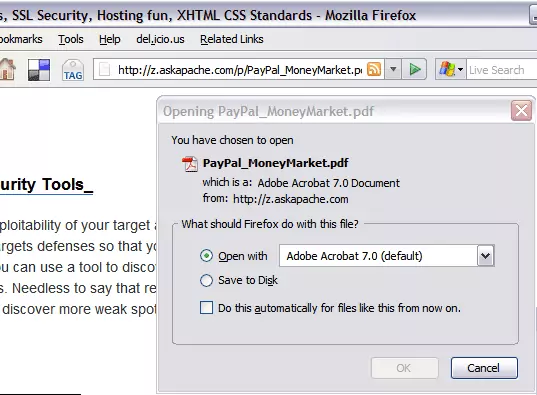Enable Do this automatically checkbox
The width and height of the screenshot is (537, 395).
click(x=206, y=308)
